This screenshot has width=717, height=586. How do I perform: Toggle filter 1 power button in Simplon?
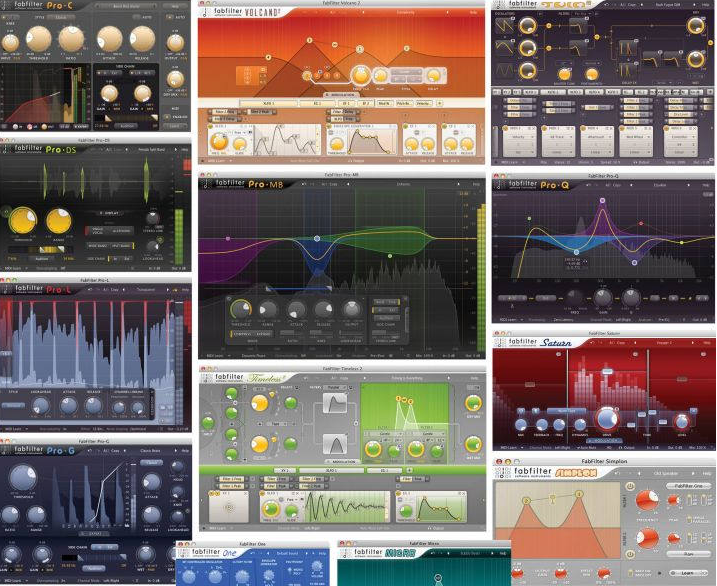click(630, 486)
